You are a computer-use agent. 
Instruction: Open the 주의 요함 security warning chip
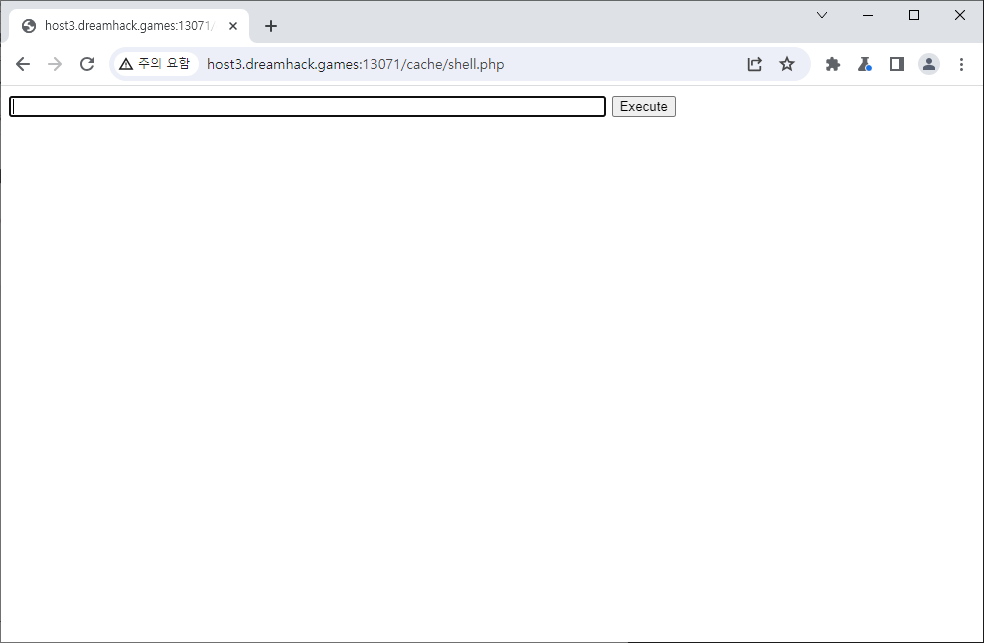pos(154,64)
